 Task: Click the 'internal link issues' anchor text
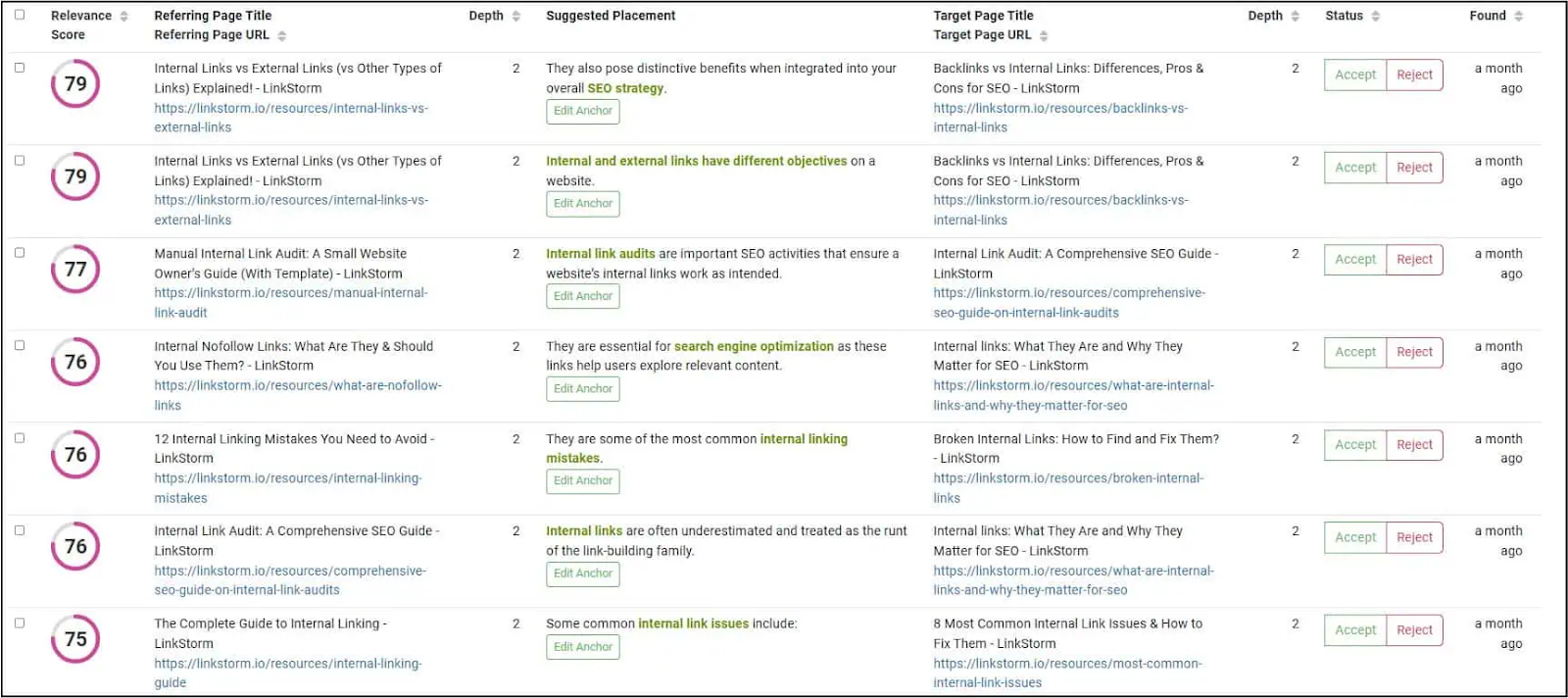click(693, 623)
